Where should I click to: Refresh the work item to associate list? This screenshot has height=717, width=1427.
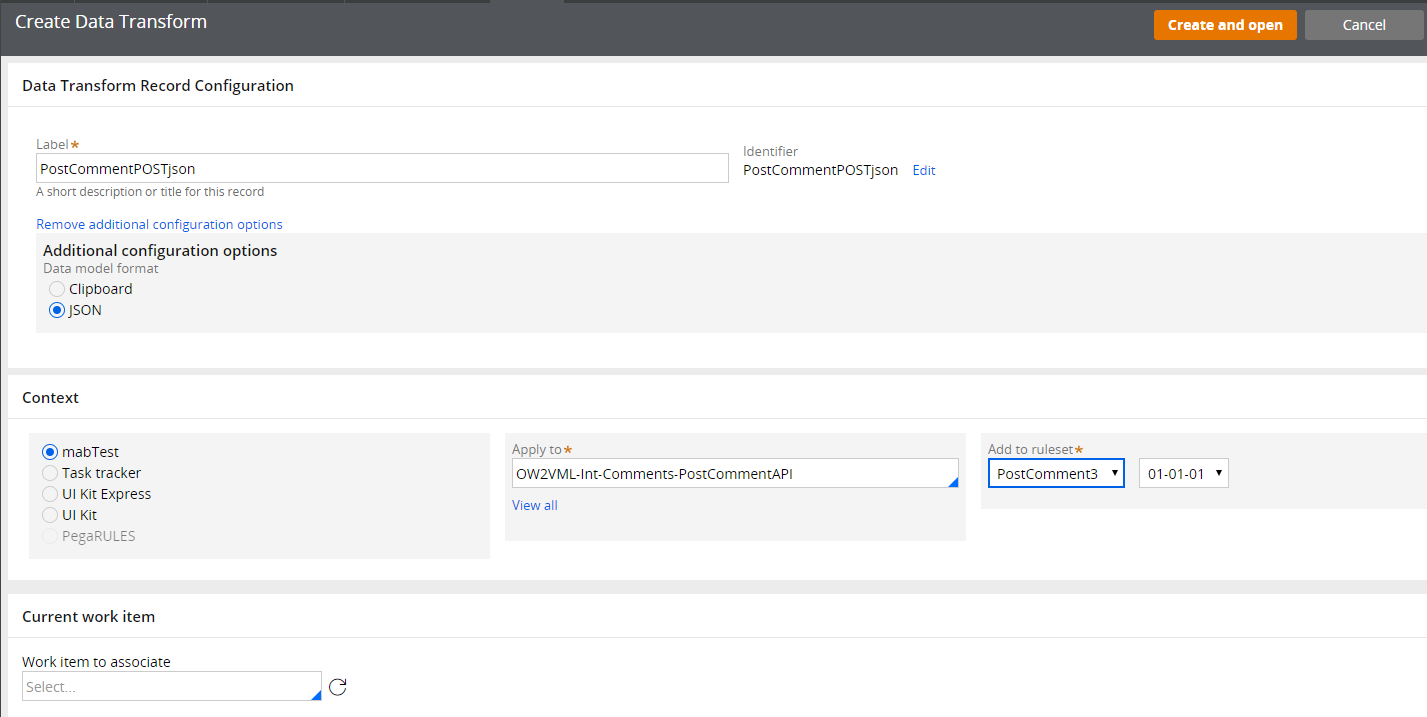[x=338, y=686]
